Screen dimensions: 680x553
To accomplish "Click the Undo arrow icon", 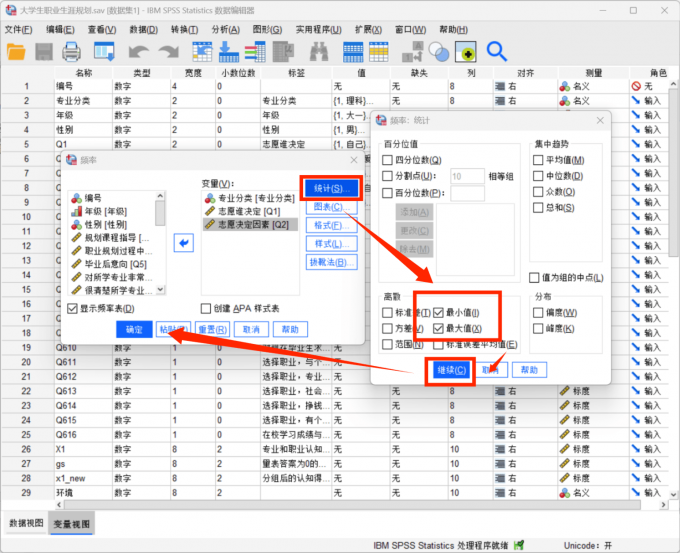I will point(139,52).
